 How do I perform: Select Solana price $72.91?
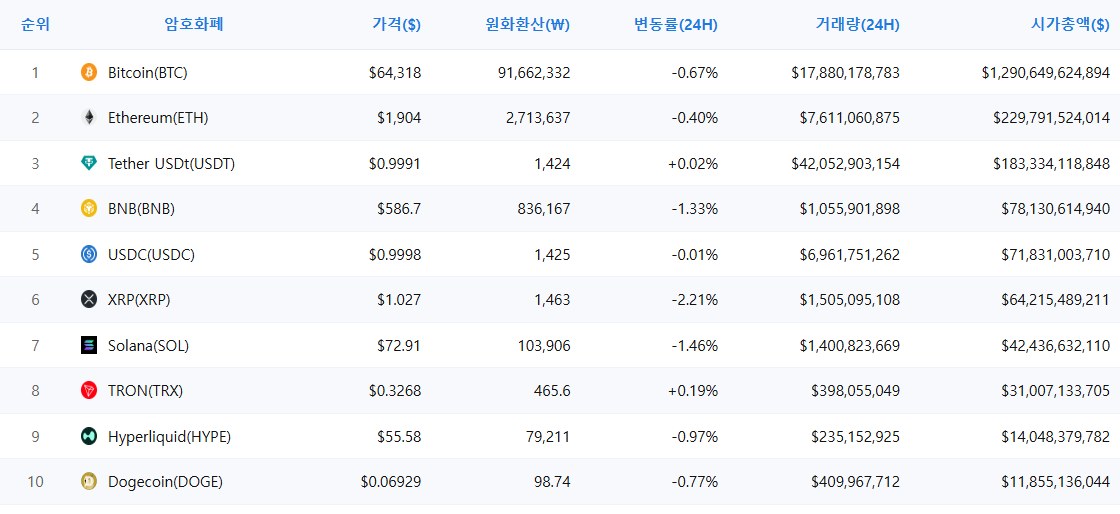coord(399,346)
